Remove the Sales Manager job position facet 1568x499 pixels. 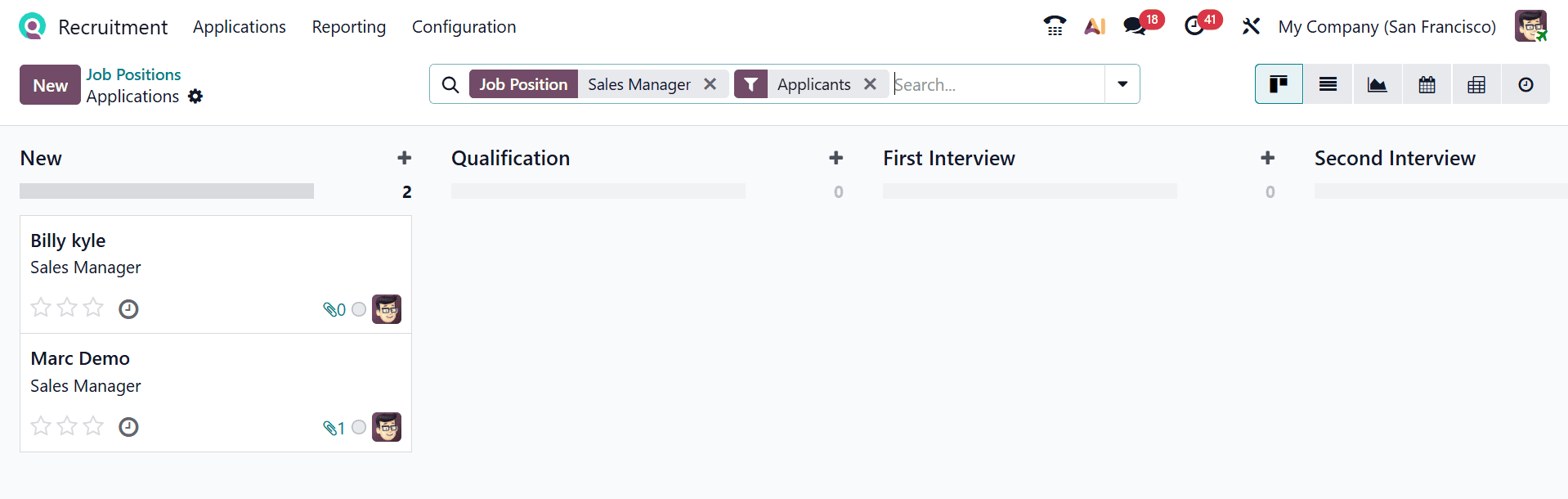(x=710, y=84)
